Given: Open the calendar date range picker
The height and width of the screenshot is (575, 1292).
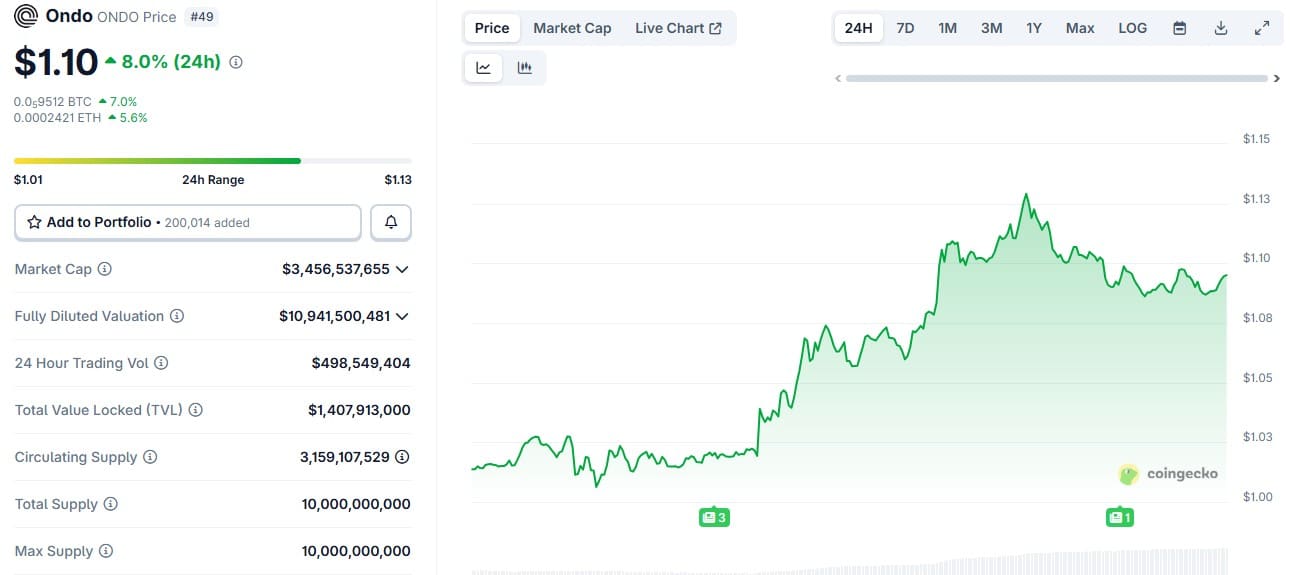Looking at the screenshot, I should tap(1179, 28).
